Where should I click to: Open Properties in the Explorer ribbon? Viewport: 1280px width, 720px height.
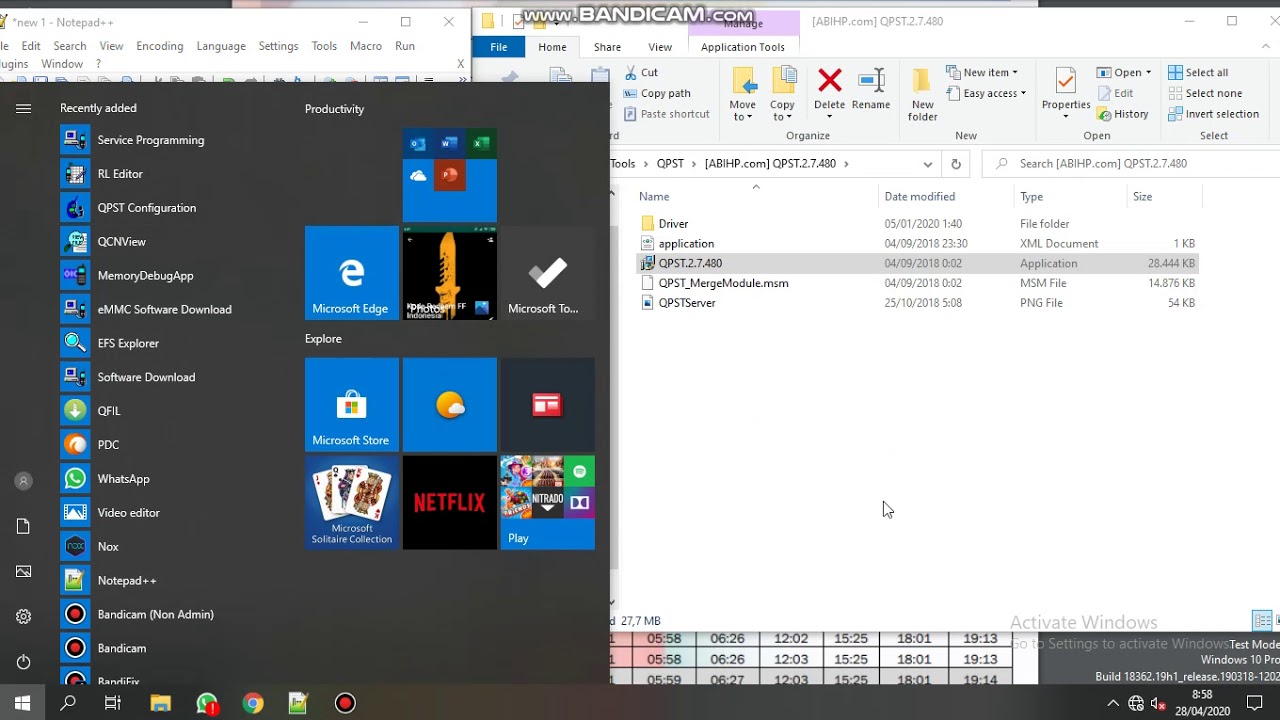(1066, 95)
